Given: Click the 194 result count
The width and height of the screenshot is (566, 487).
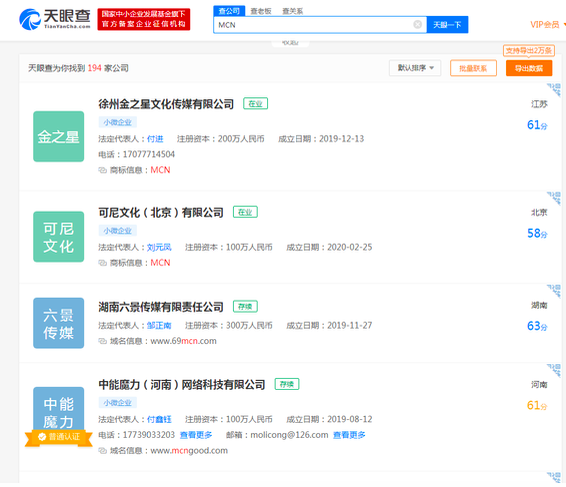Looking at the screenshot, I should coord(95,68).
